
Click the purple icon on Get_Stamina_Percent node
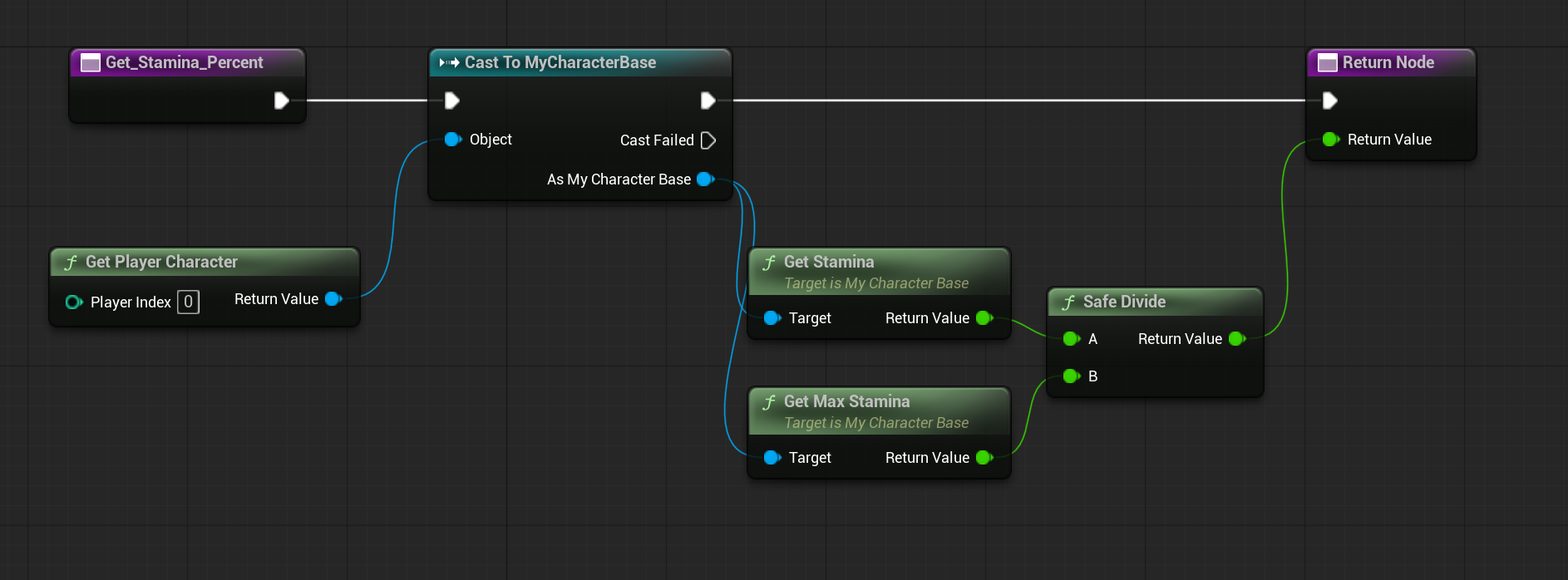click(x=91, y=62)
